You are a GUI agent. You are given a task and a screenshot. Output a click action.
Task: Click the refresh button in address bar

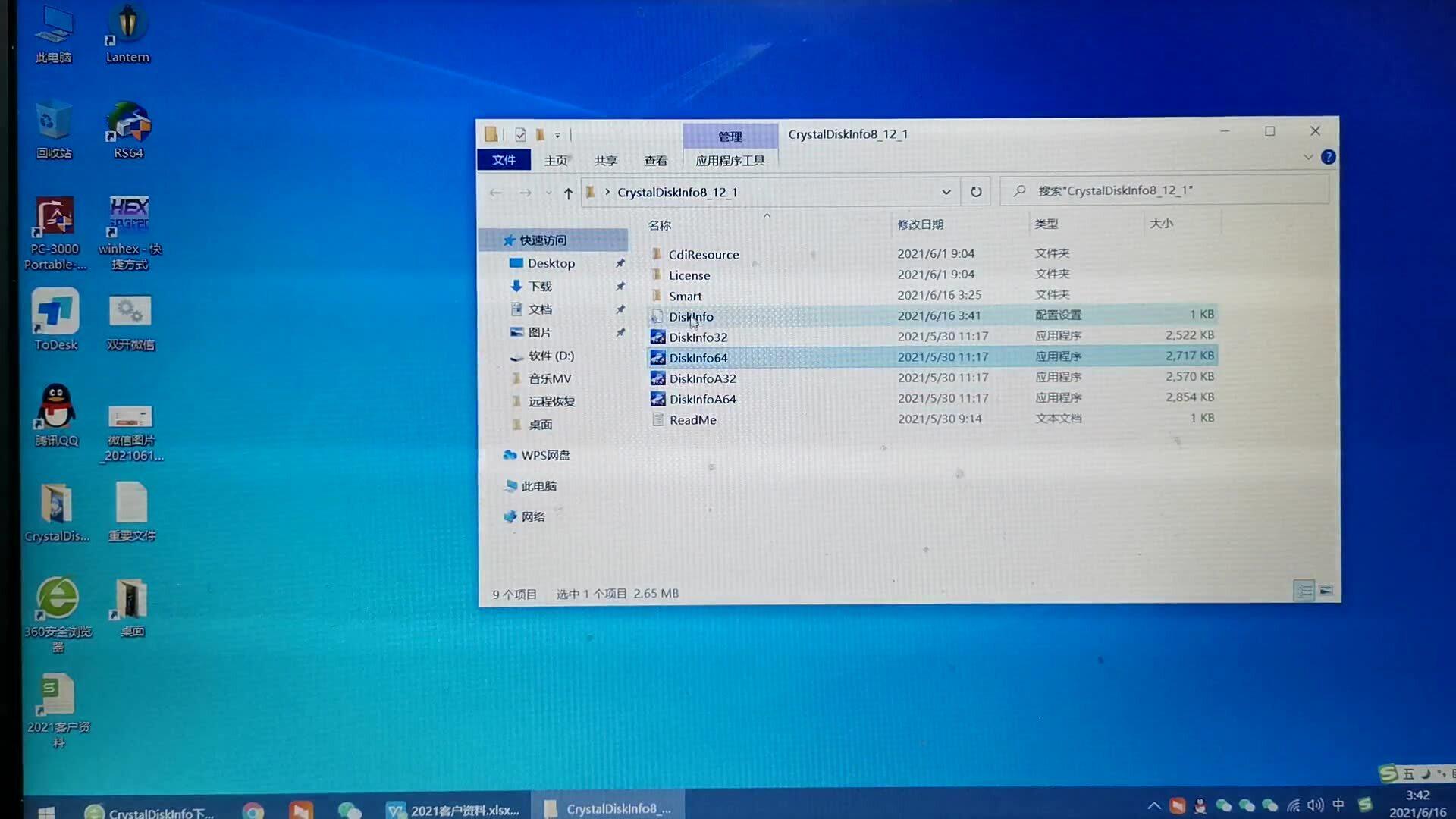pyautogui.click(x=976, y=192)
